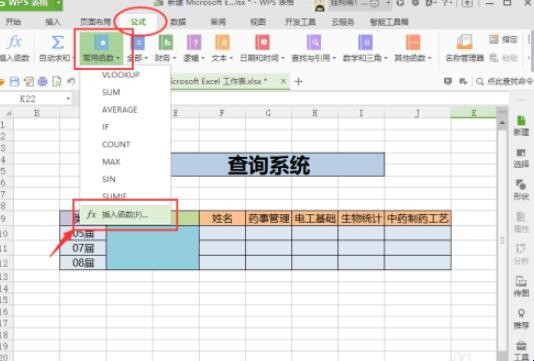This screenshot has height=361, width=534.
Task: Open the 数学和三角 functions dropdown
Action: (x=365, y=49)
